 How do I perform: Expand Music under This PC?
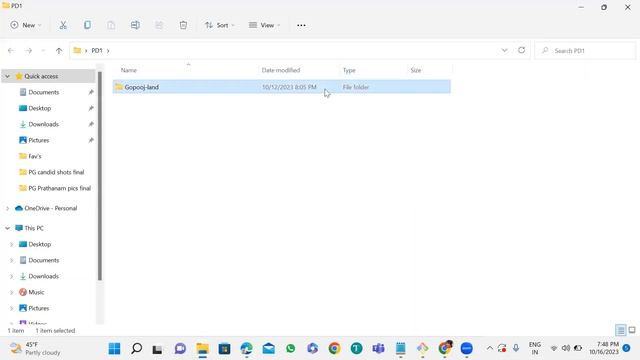11,292
